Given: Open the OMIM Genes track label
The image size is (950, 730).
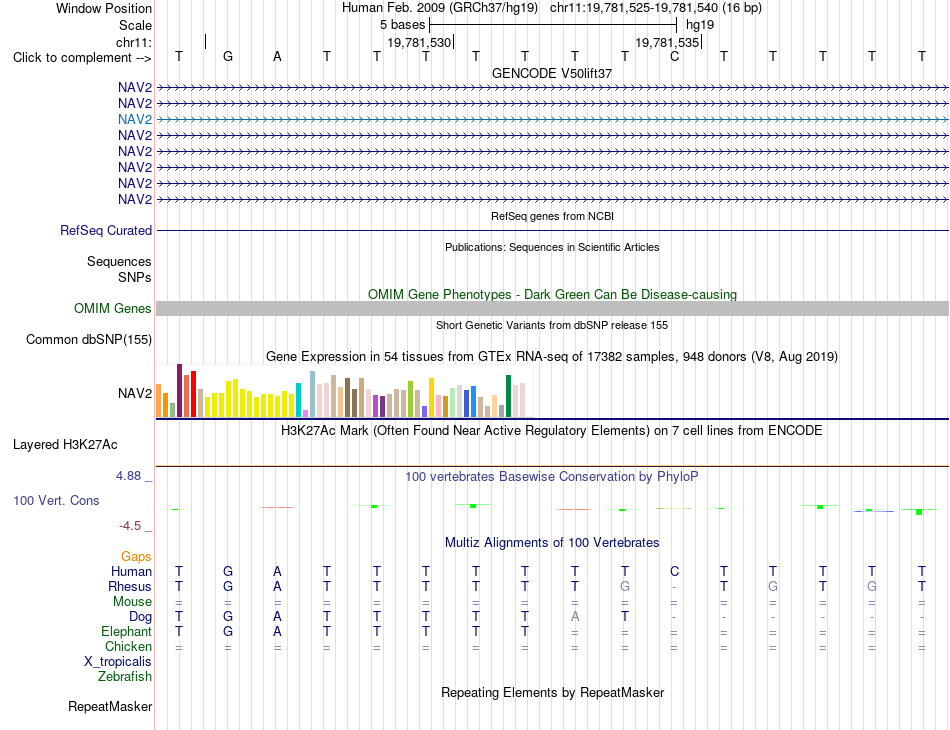Looking at the screenshot, I should click(x=113, y=308).
